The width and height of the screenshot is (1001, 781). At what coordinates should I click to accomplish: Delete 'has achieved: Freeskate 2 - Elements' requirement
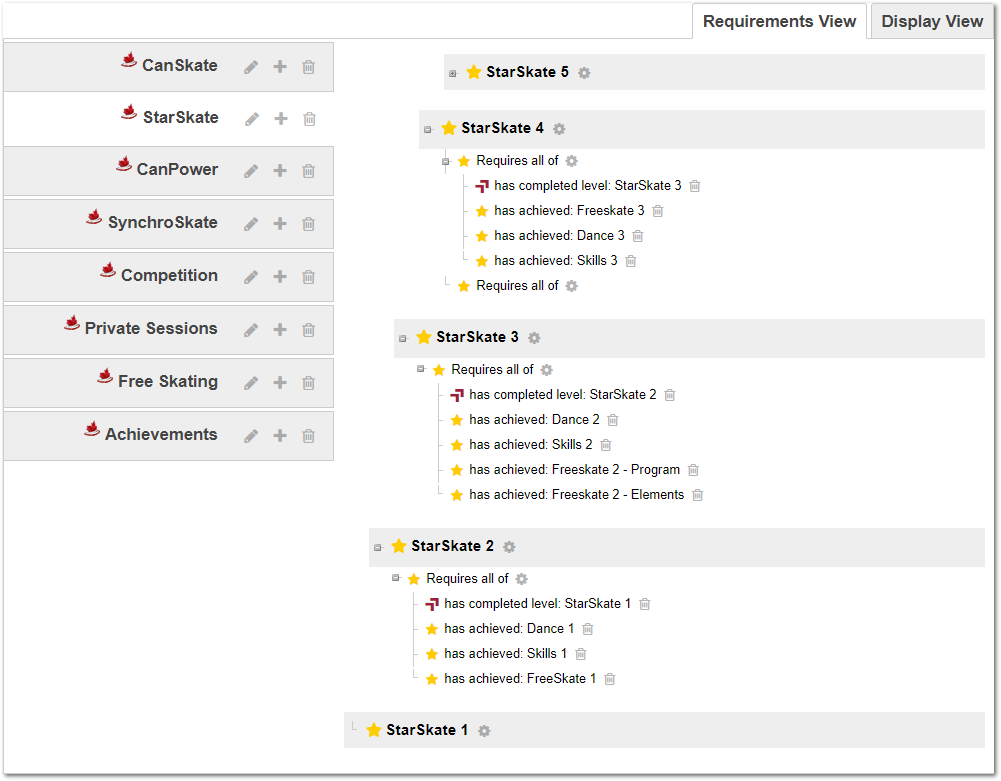tap(698, 495)
